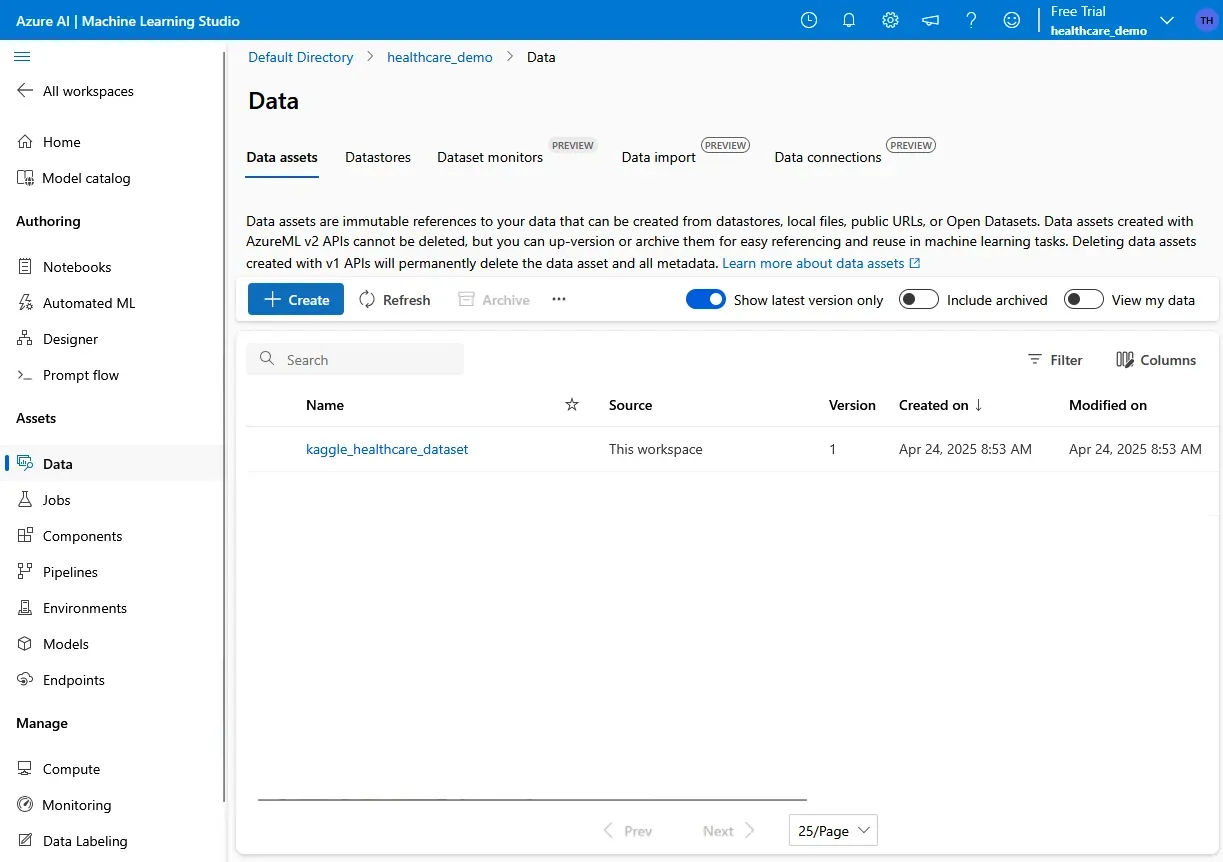The width and height of the screenshot is (1223, 862).
Task: Open the more options ellipsis next to Archive
Action: point(558,299)
